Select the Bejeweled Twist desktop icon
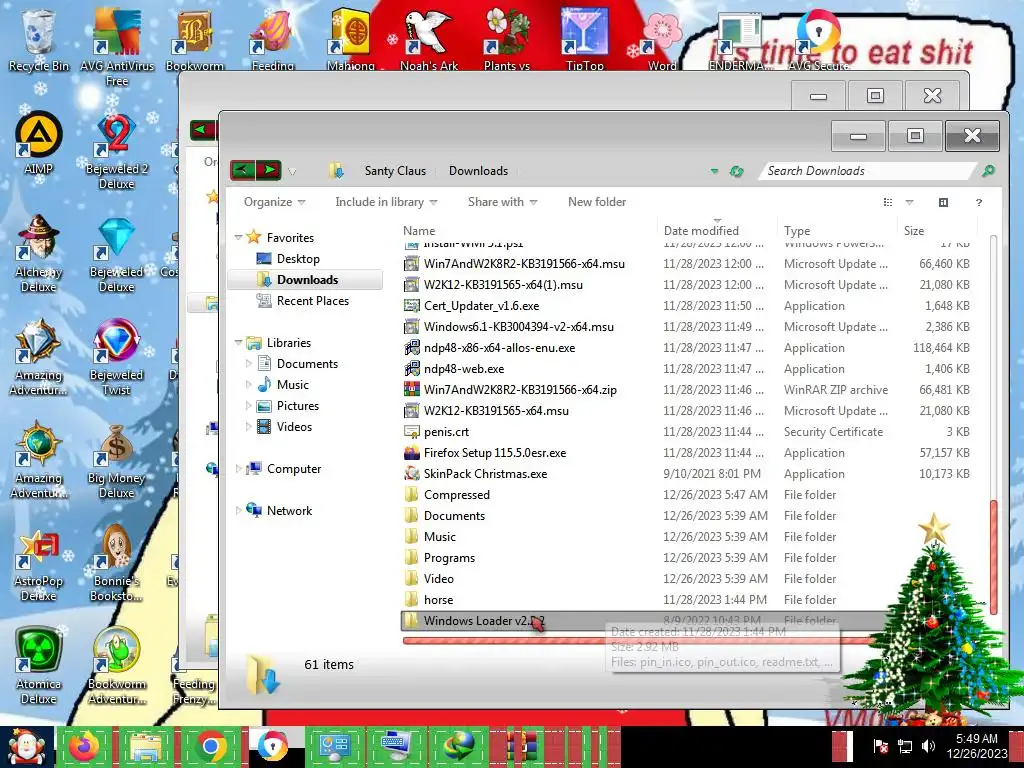Screen dimensions: 1024x768 point(116,358)
